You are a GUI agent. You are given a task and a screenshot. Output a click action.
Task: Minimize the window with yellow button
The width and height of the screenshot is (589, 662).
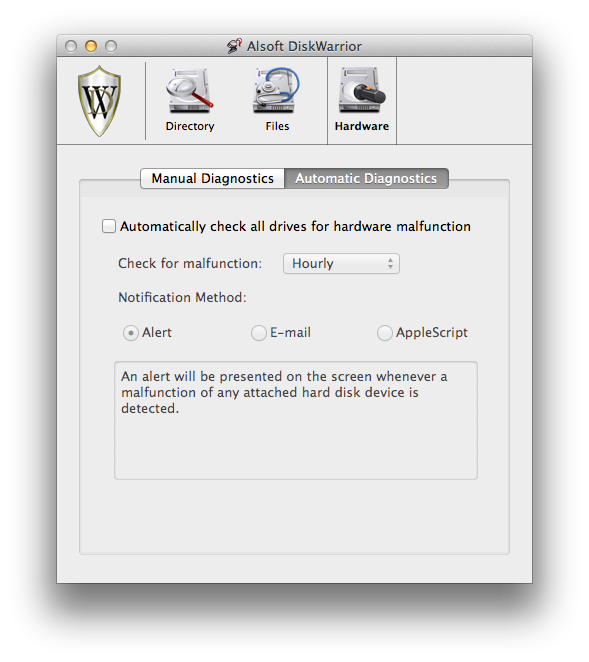coord(91,46)
